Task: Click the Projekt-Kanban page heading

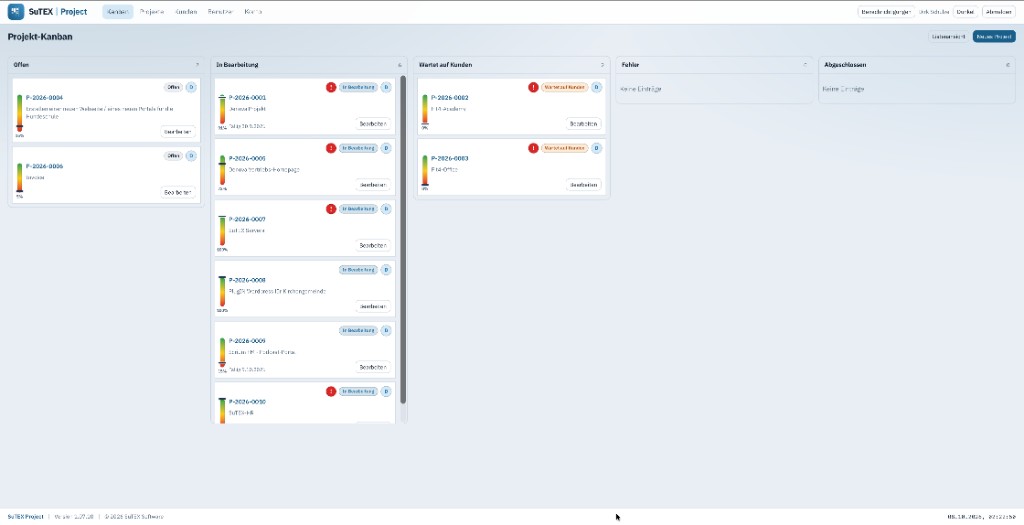Action: (x=40, y=37)
